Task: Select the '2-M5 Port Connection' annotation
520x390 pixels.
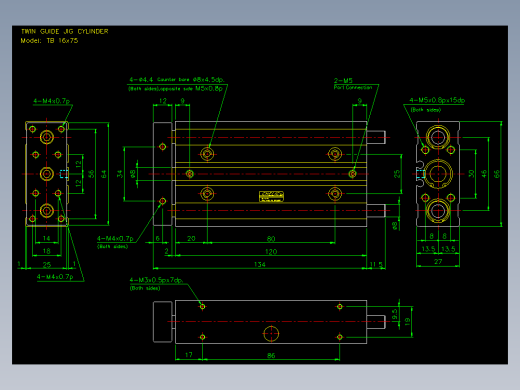Action: tap(353, 84)
